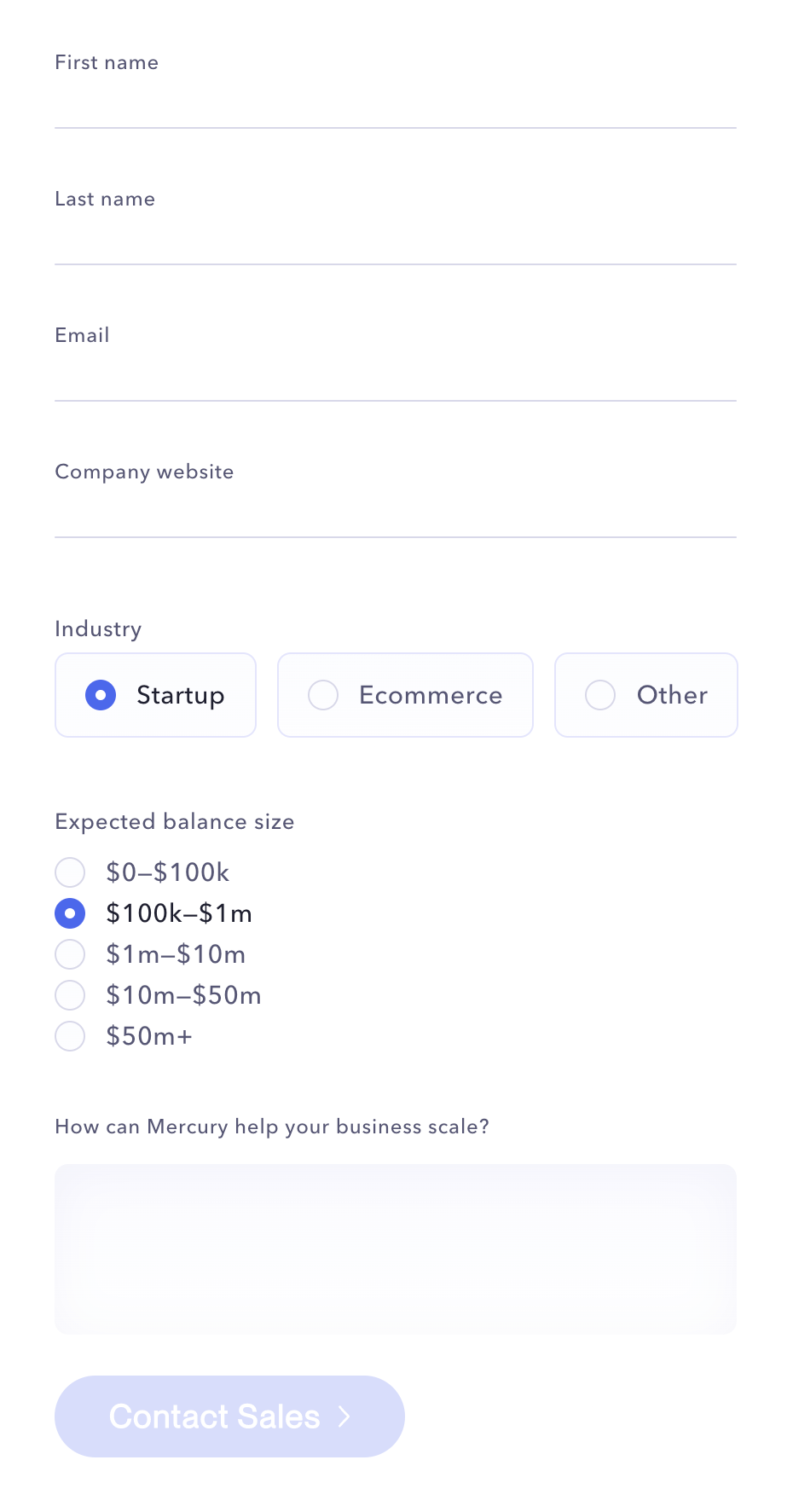The height and width of the screenshot is (1512, 793).
Task: Click the Expected balance size label
Action: (x=175, y=821)
